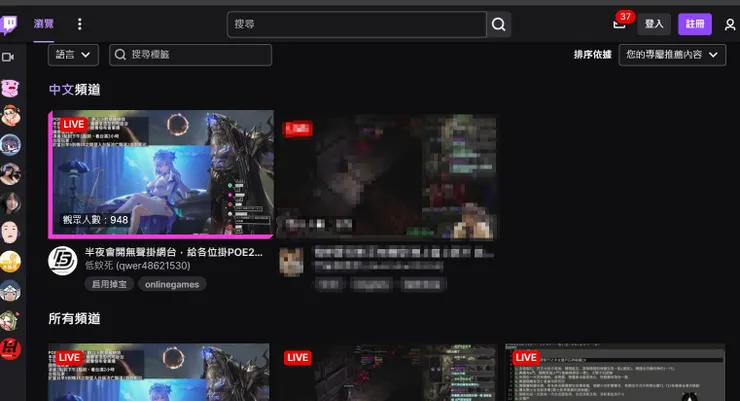Viewport: 740px width, 401px height.
Task: Open the purple-haired anime avatar channel
Action: (10, 145)
